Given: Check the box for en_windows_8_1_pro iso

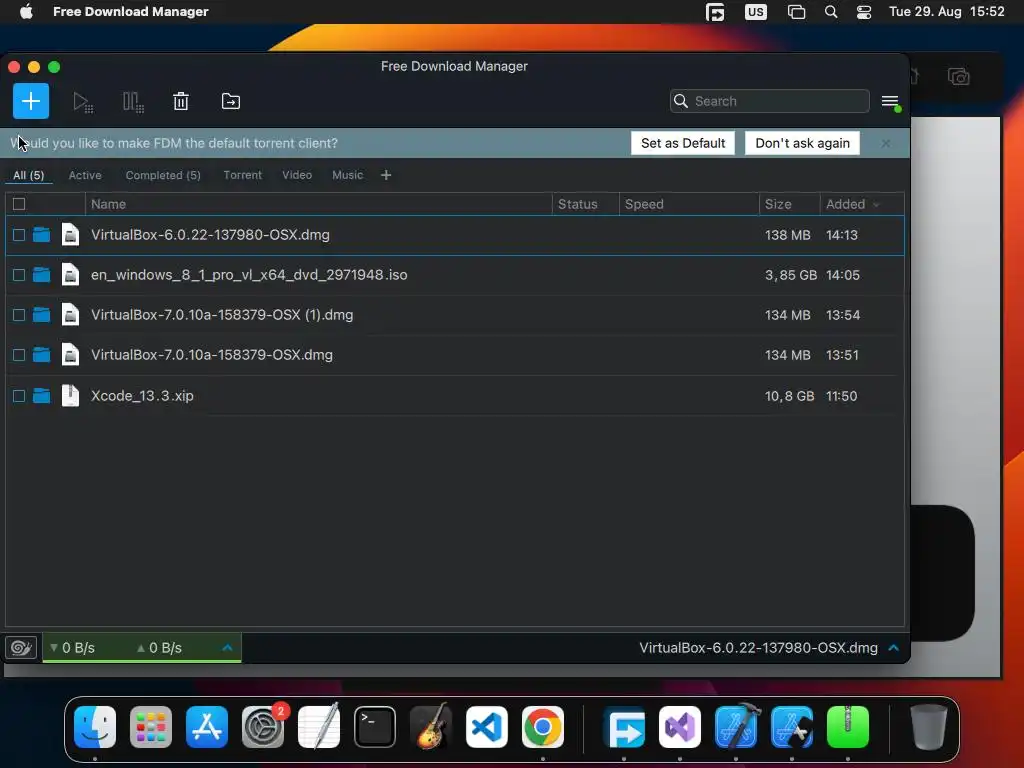Looking at the screenshot, I should coord(19,275).
